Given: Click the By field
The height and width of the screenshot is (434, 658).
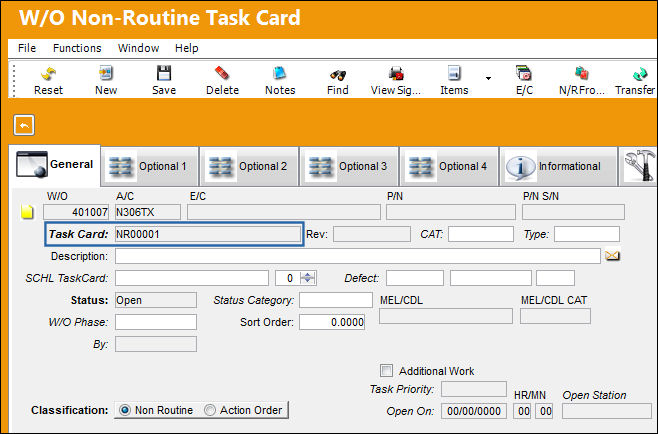Looking at the screenshot, I should (x=156, y=344).
